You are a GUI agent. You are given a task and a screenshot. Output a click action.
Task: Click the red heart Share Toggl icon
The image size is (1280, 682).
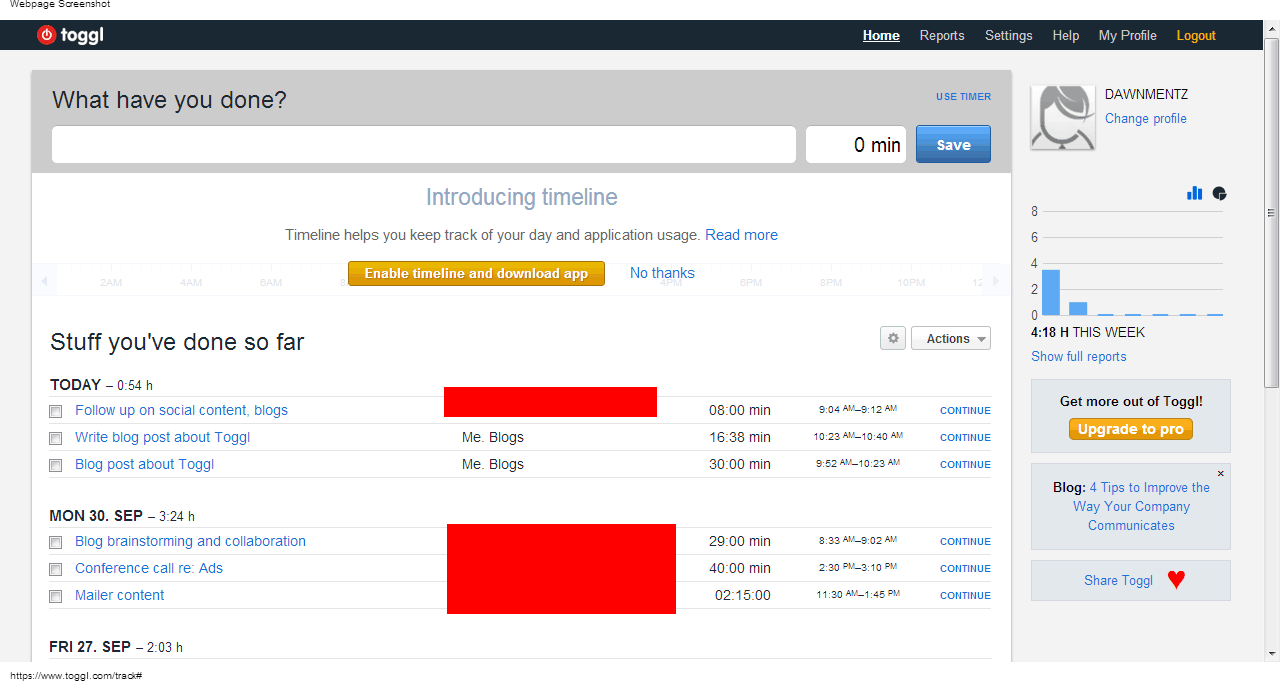(1176, 580)
